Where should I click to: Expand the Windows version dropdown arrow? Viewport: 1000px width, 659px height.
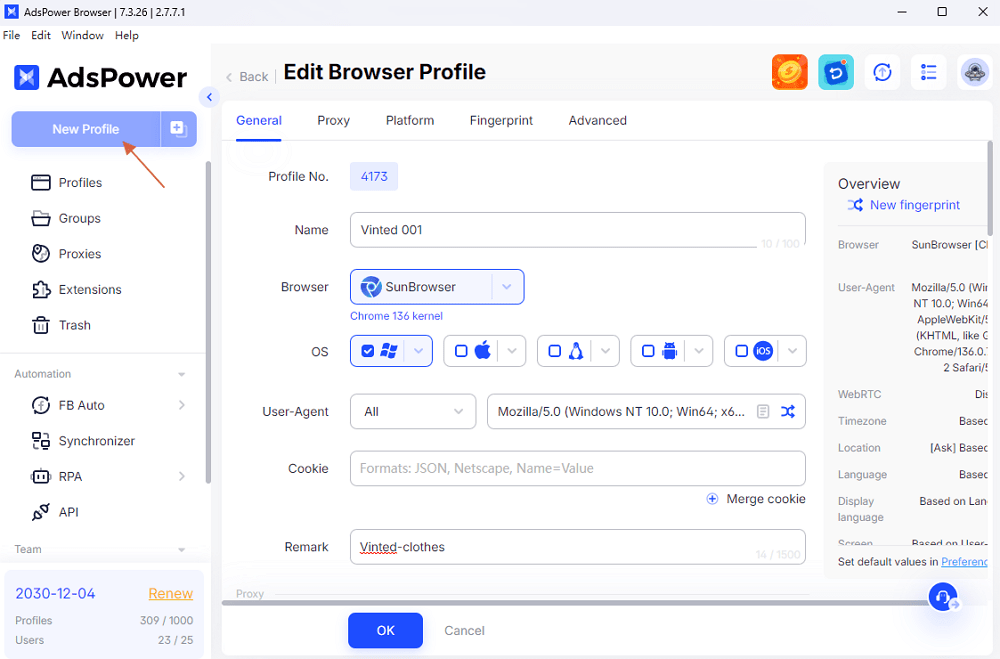tap(418, 351)
